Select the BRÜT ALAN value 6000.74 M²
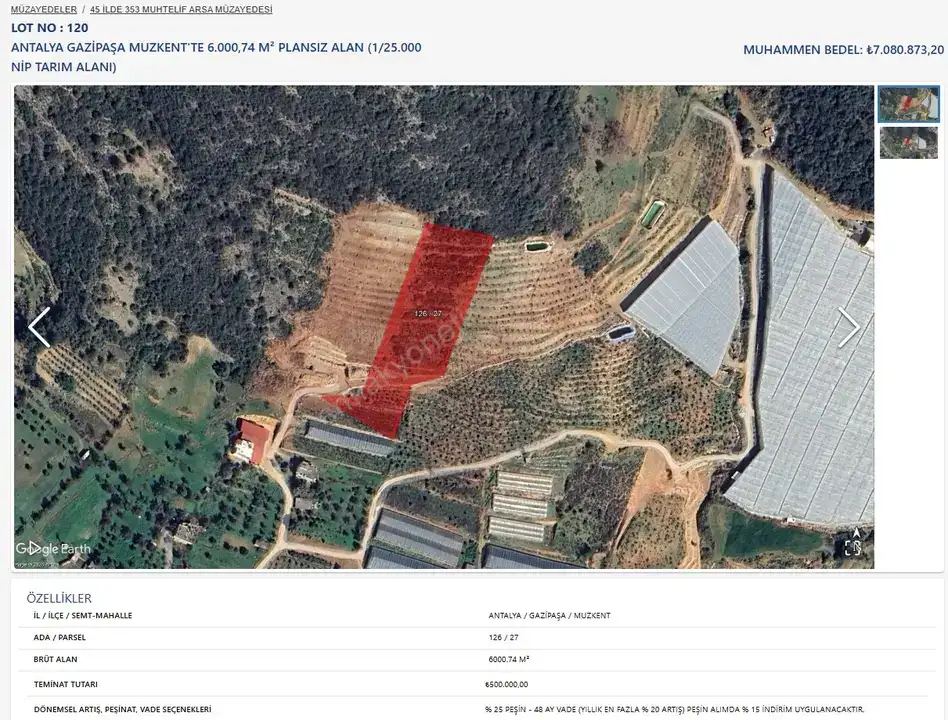 [x=509, y=659]
